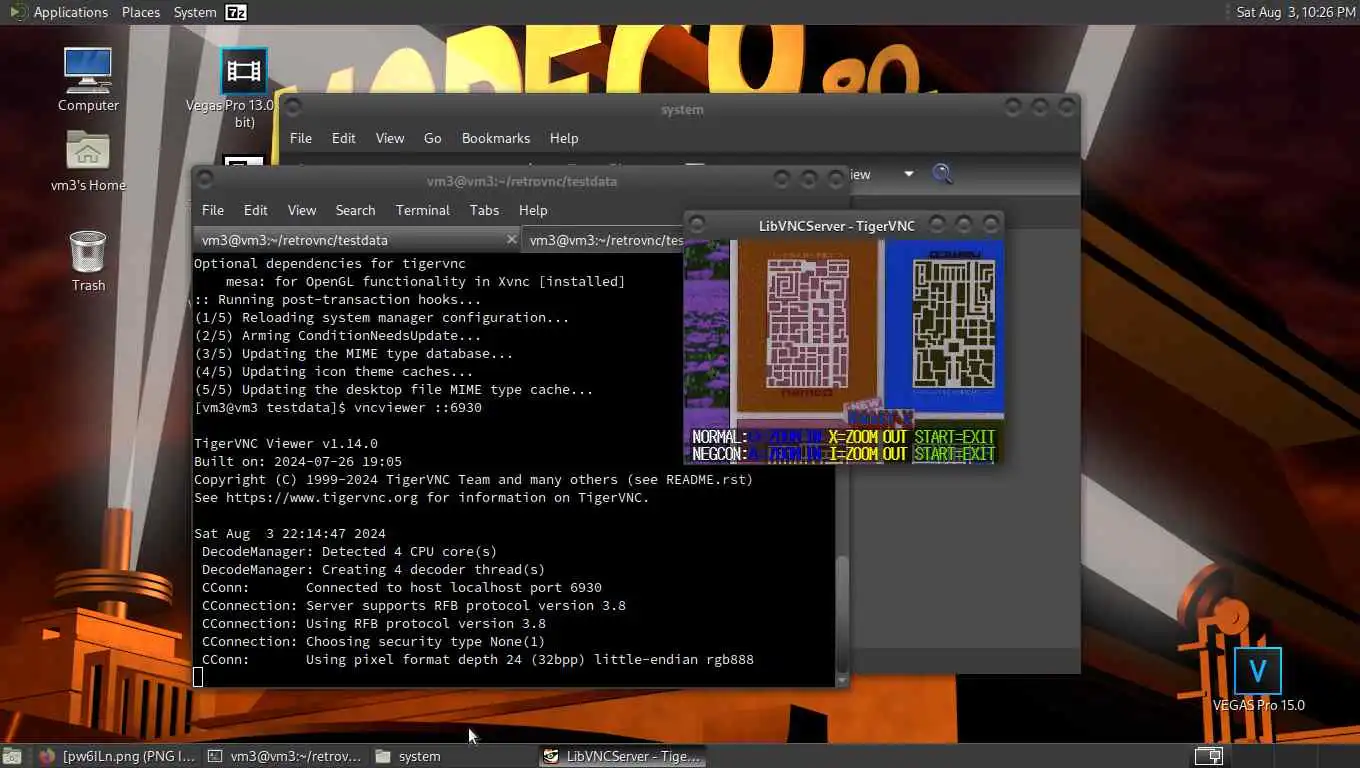Image resolution: width=1360 pixels, height=768 pixels.
Task: Open Bookmarks menu in system file manager
Action: [x=496, y=138]
